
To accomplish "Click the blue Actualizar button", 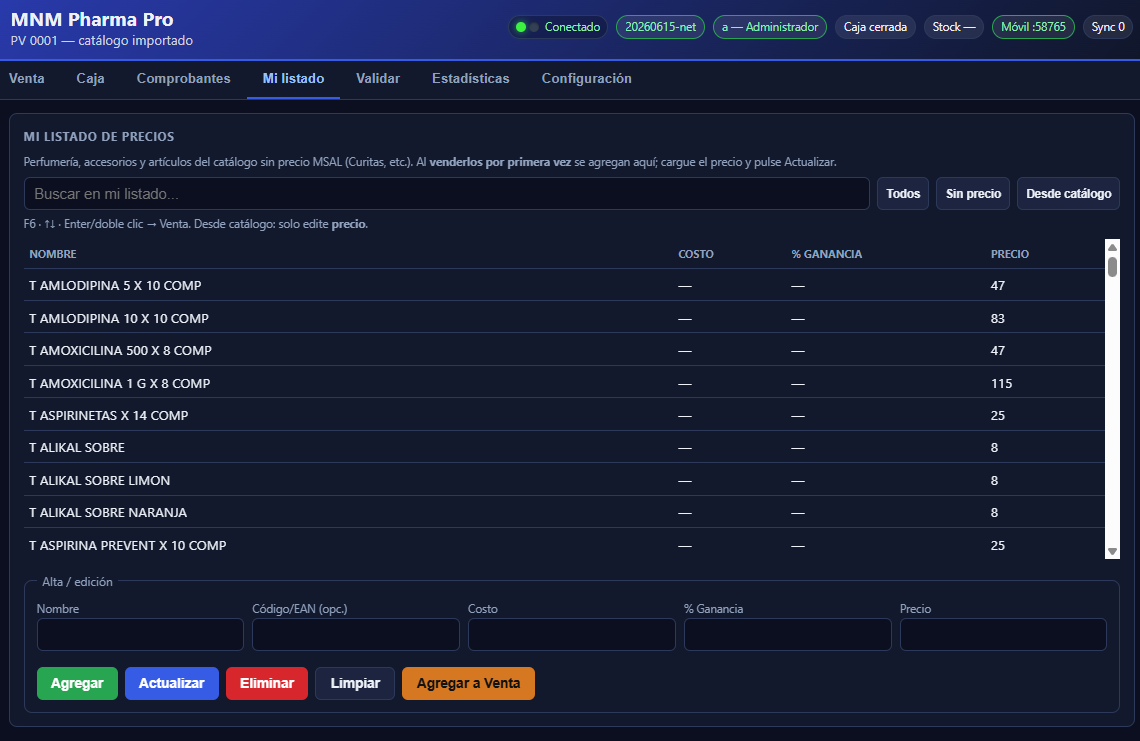I will 172,684.
